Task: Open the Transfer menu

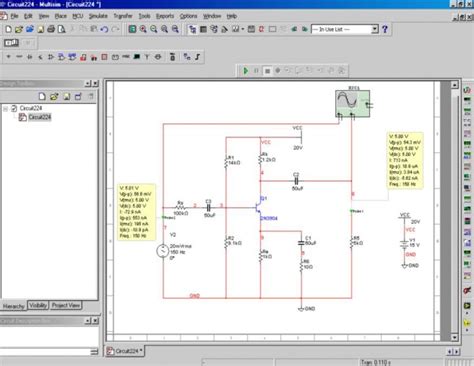Action: [123, 16]
